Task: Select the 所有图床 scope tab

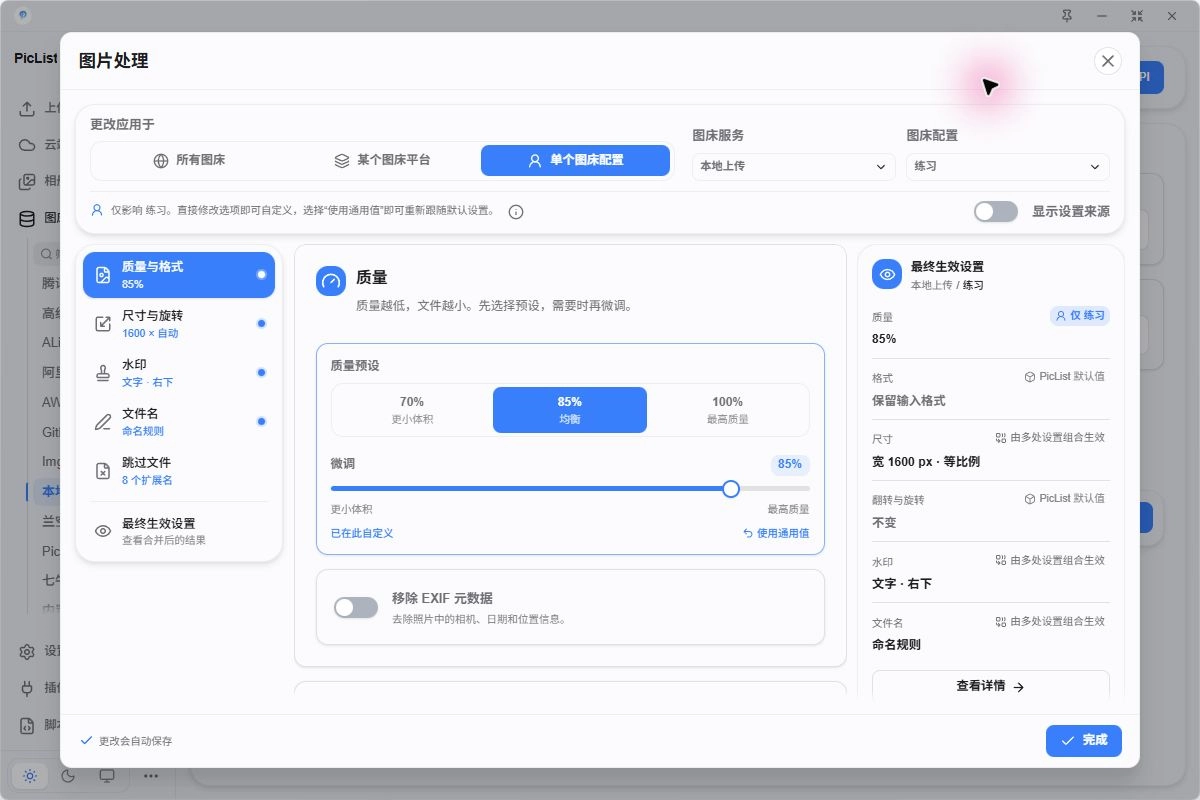Action: pos(189,160)
